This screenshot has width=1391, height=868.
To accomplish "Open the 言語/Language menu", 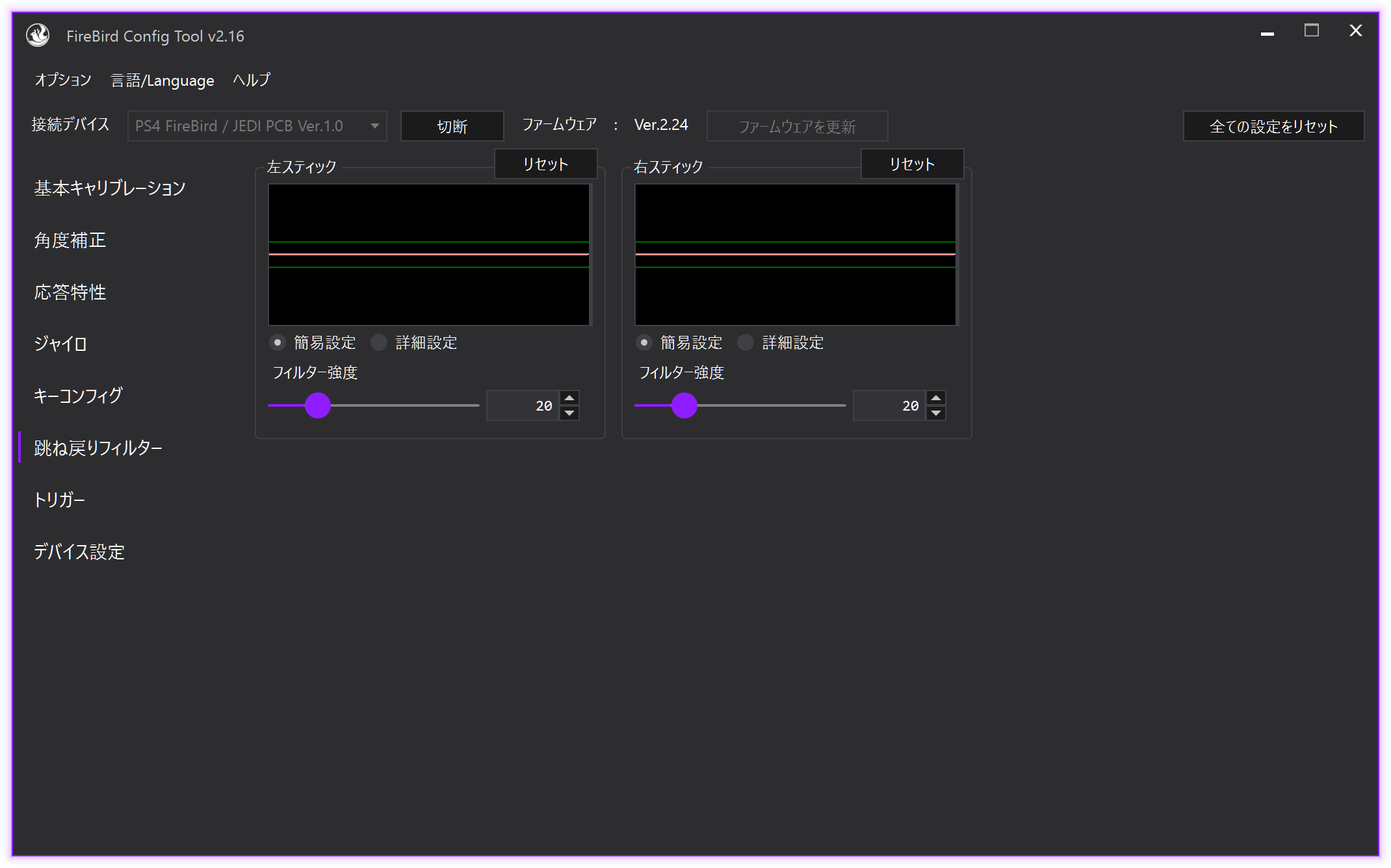I will coord(162,81).
